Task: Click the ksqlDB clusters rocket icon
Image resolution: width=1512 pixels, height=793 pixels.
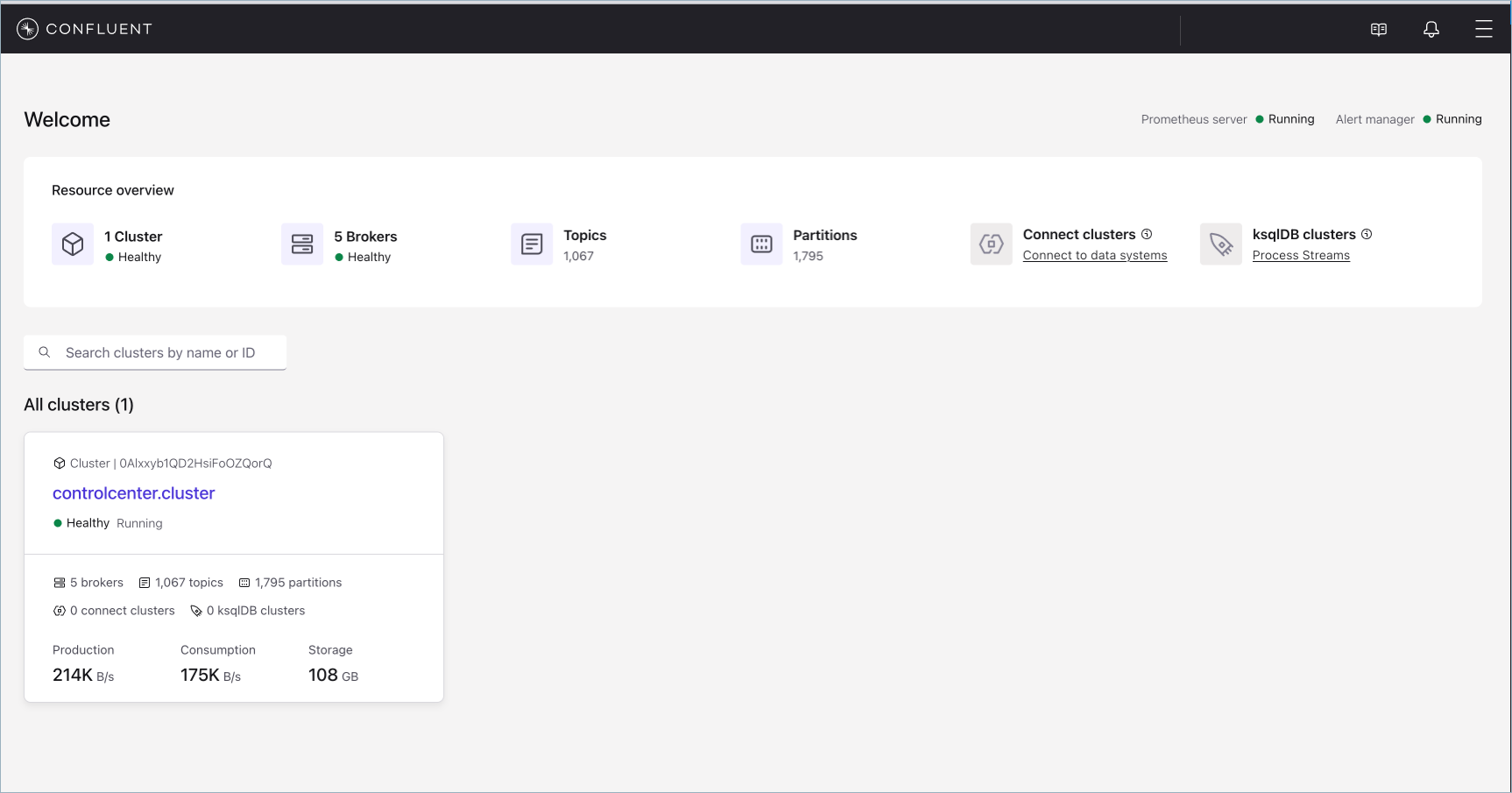Action: click(1220, 244)
